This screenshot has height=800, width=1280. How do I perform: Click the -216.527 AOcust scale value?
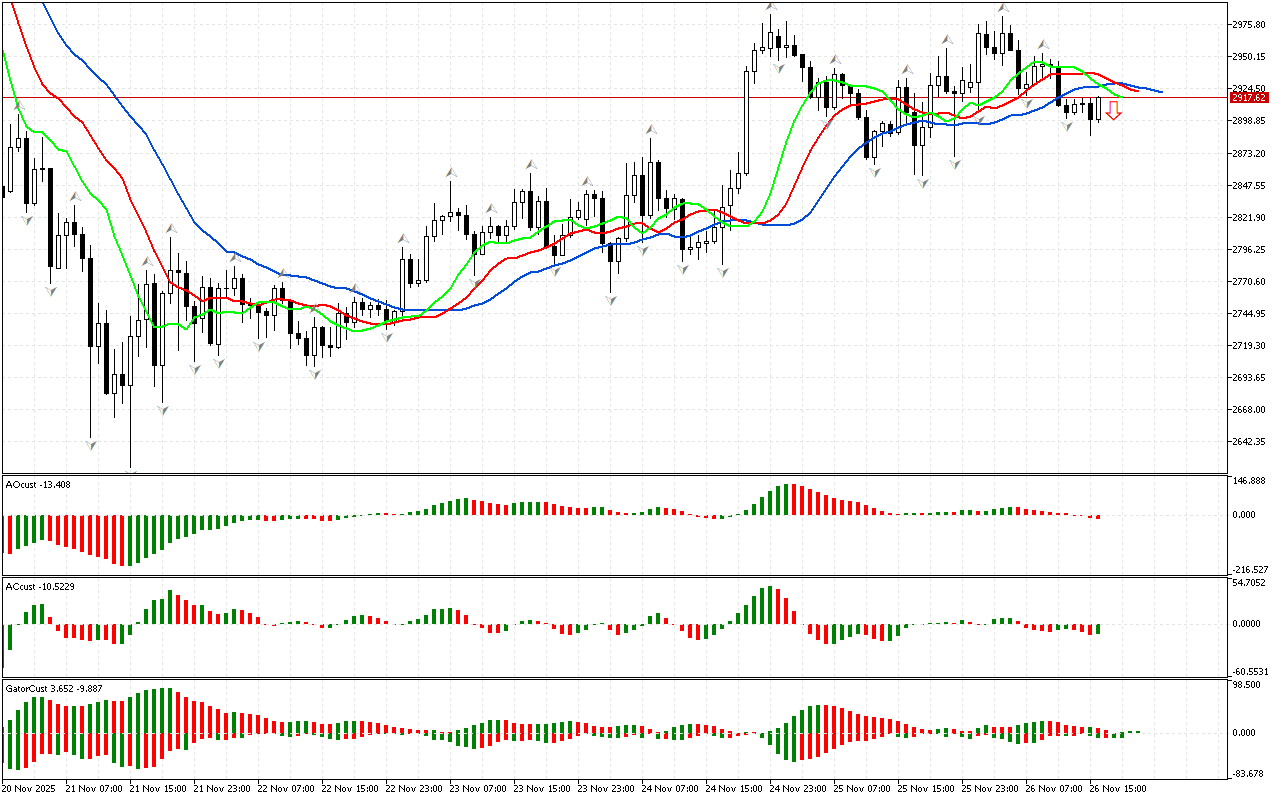click(1250, 568)
